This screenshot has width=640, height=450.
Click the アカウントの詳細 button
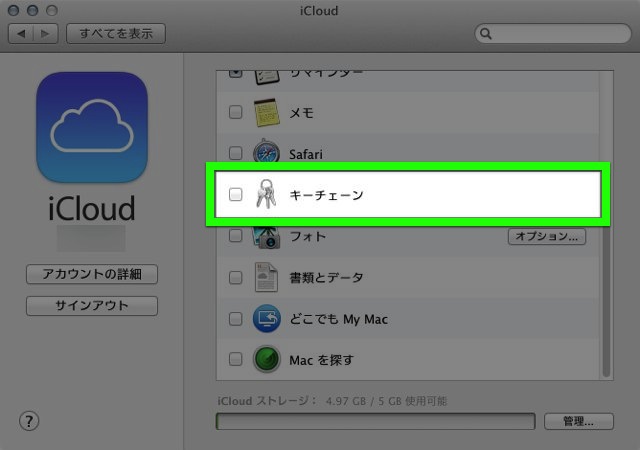(x=92, y=274)
